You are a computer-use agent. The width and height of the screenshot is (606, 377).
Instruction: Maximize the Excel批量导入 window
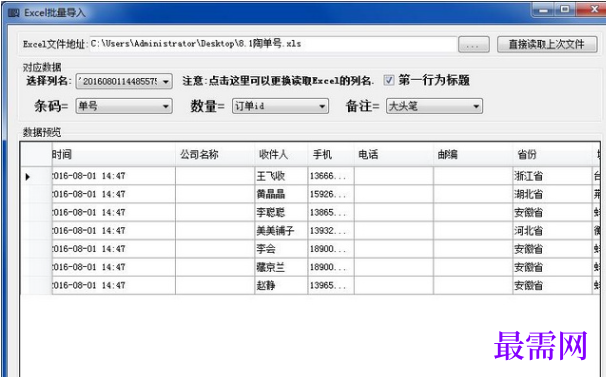point(565,10)
